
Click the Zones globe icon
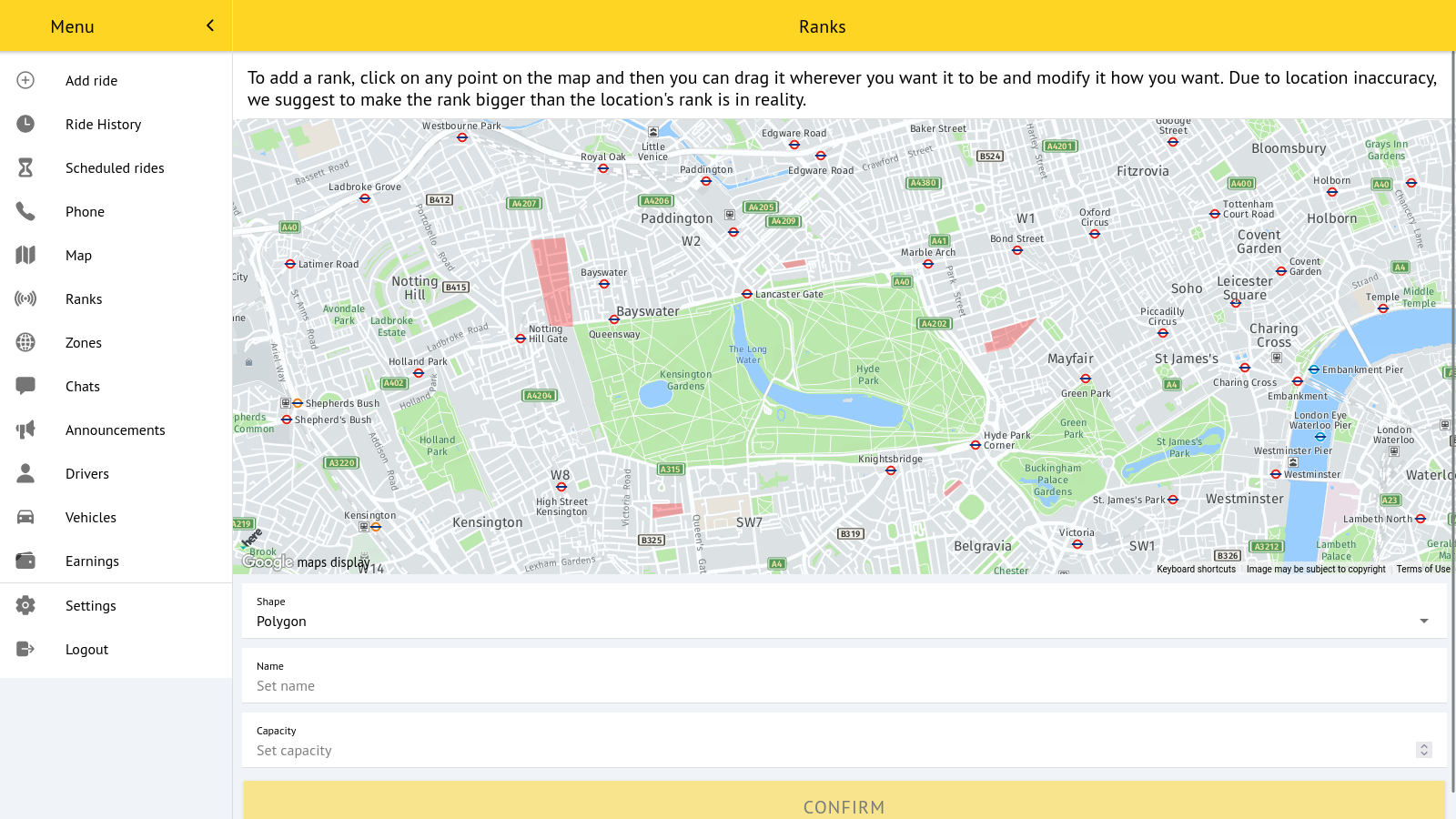[x=25, y=342]
